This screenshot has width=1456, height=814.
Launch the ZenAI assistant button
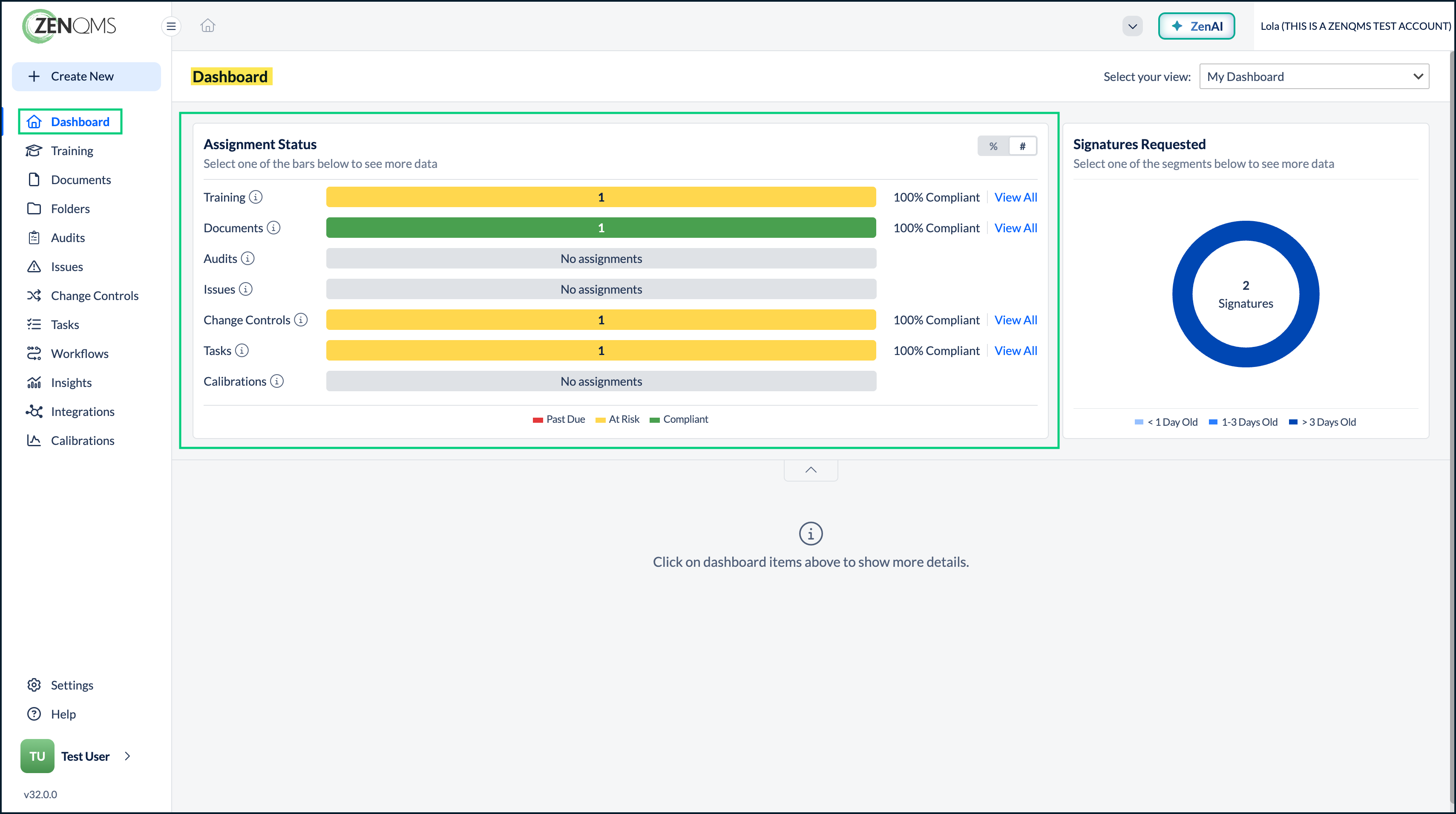click(x=1196, y=26)
